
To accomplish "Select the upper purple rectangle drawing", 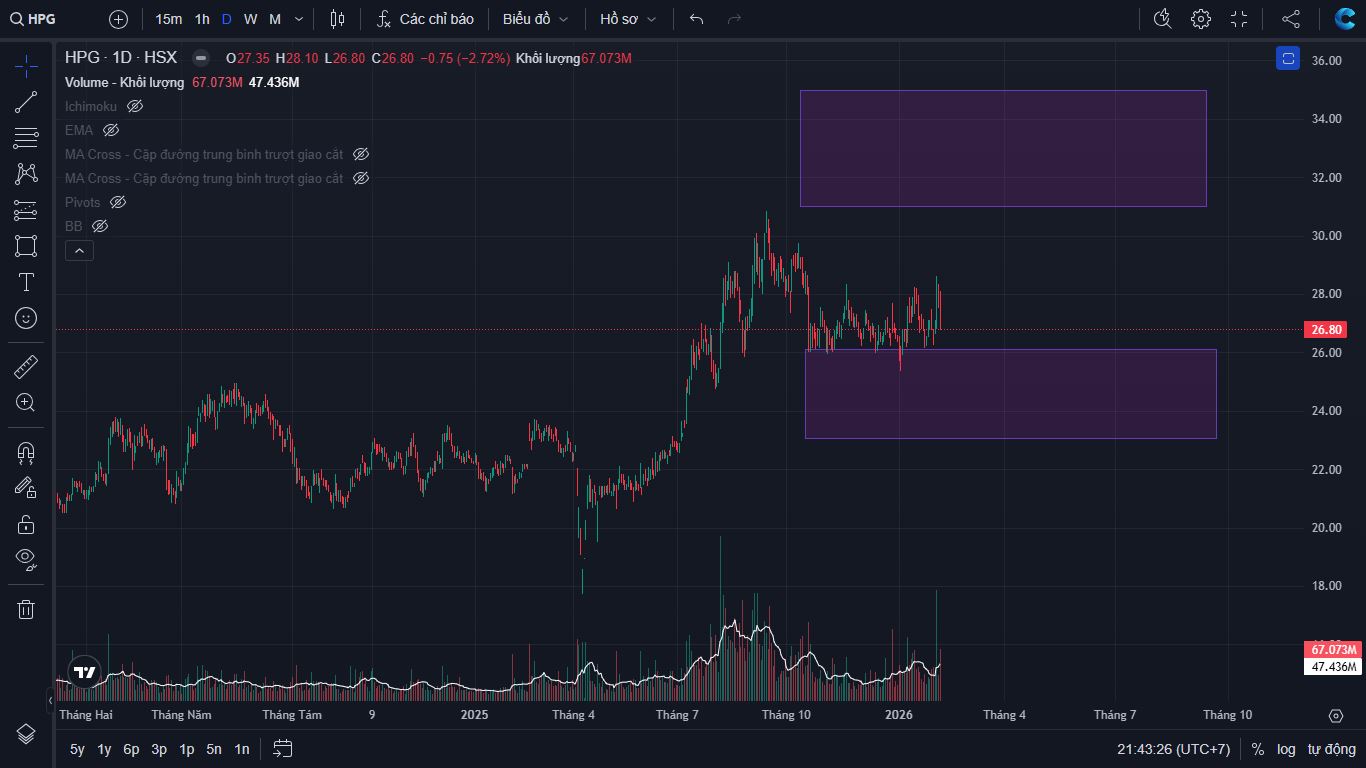I will tap(1003, 148).
